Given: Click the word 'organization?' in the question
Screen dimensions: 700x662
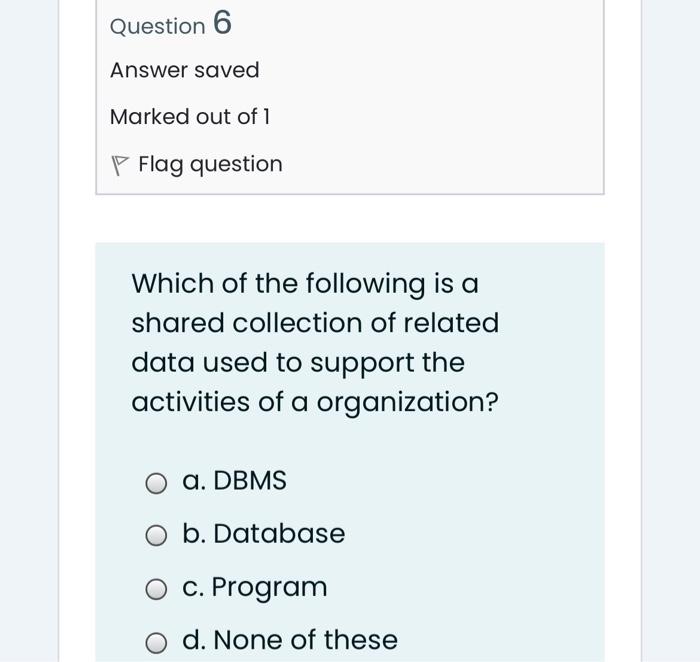Looking at the screenshot, I should tap(407, 402).
